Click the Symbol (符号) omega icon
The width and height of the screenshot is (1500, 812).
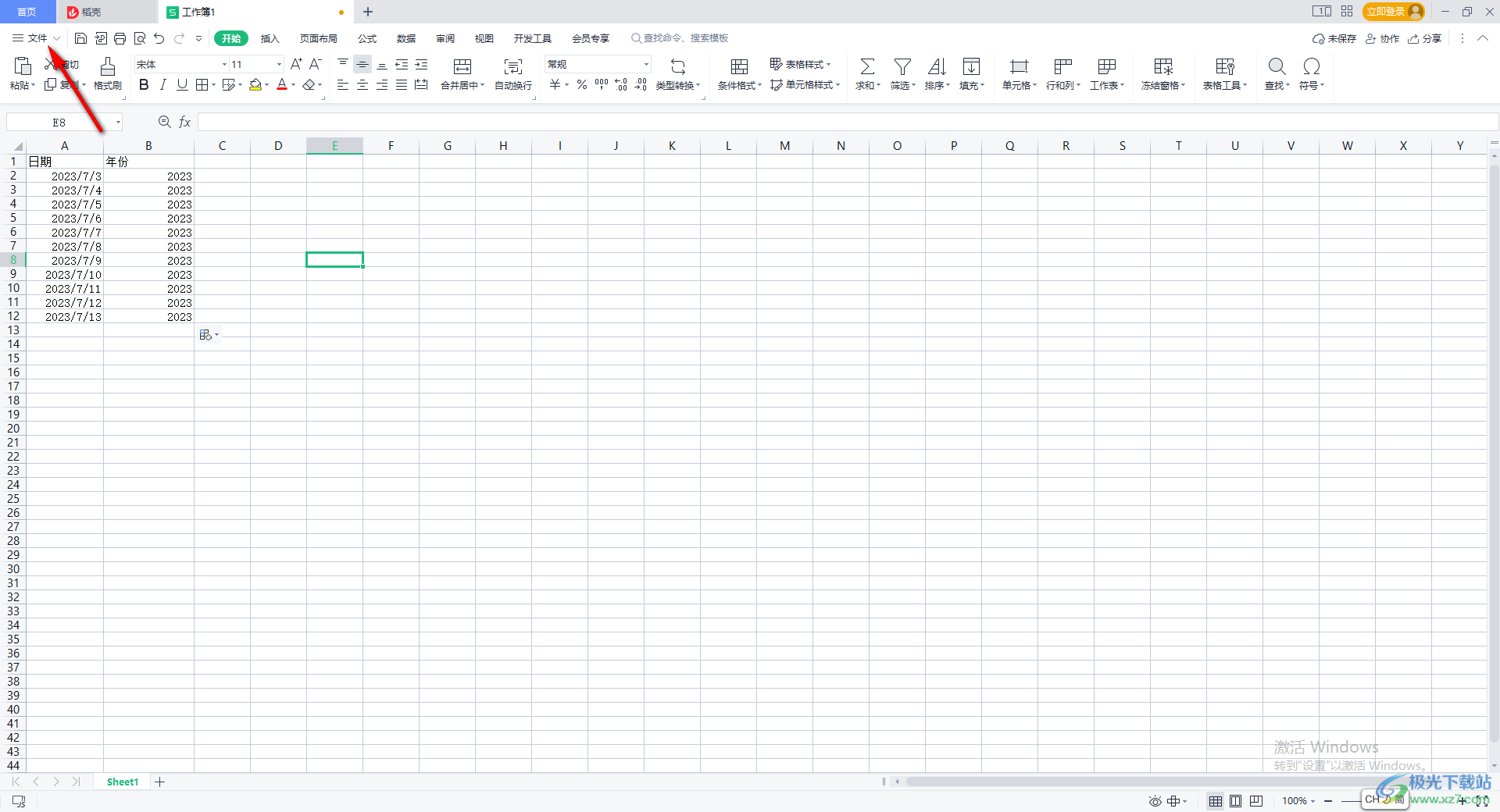(x=1312, y=66)
